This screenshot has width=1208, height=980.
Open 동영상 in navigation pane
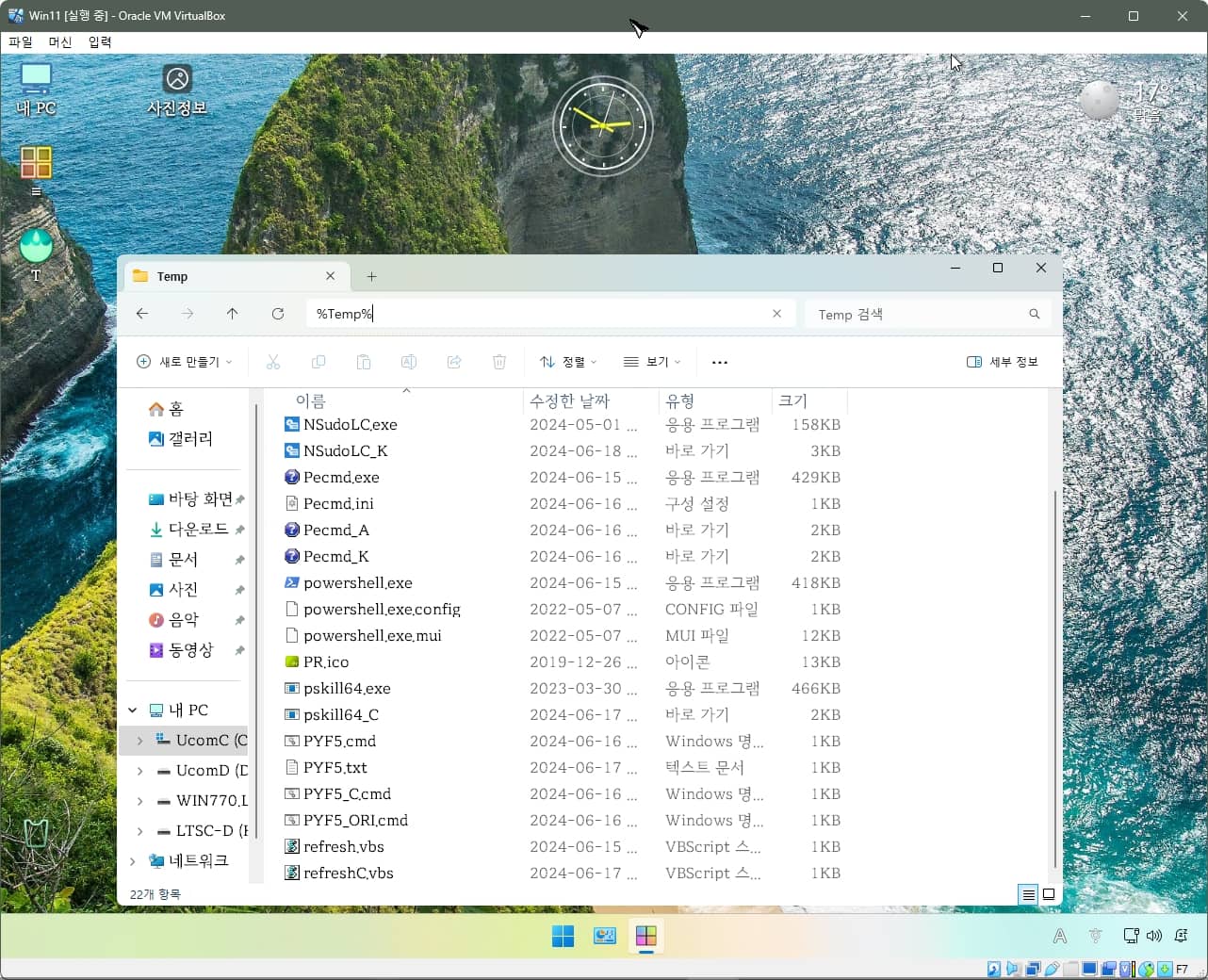pos(182,649)
